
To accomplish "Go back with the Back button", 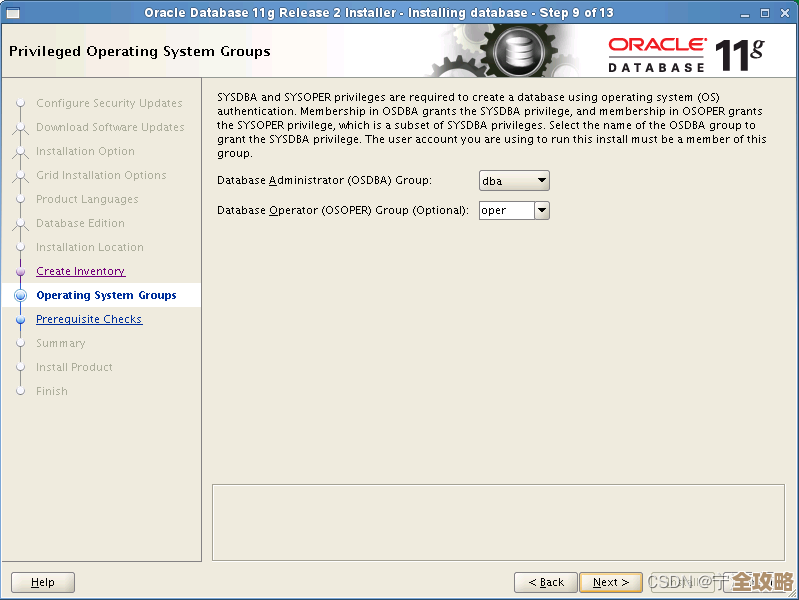I will pyautogui.click(x=545, y=582).
